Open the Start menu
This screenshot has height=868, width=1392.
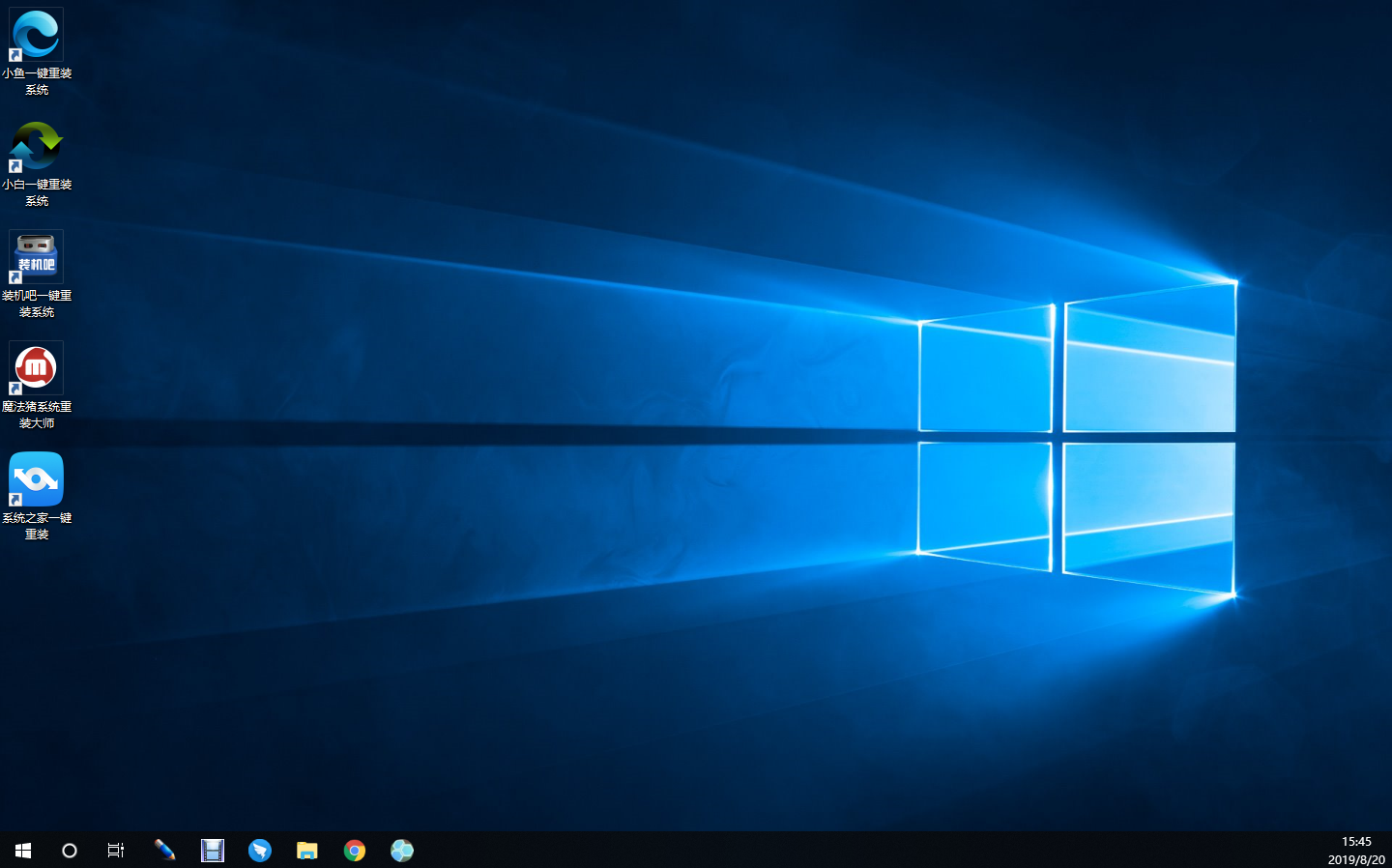click(x=21, y=850)
